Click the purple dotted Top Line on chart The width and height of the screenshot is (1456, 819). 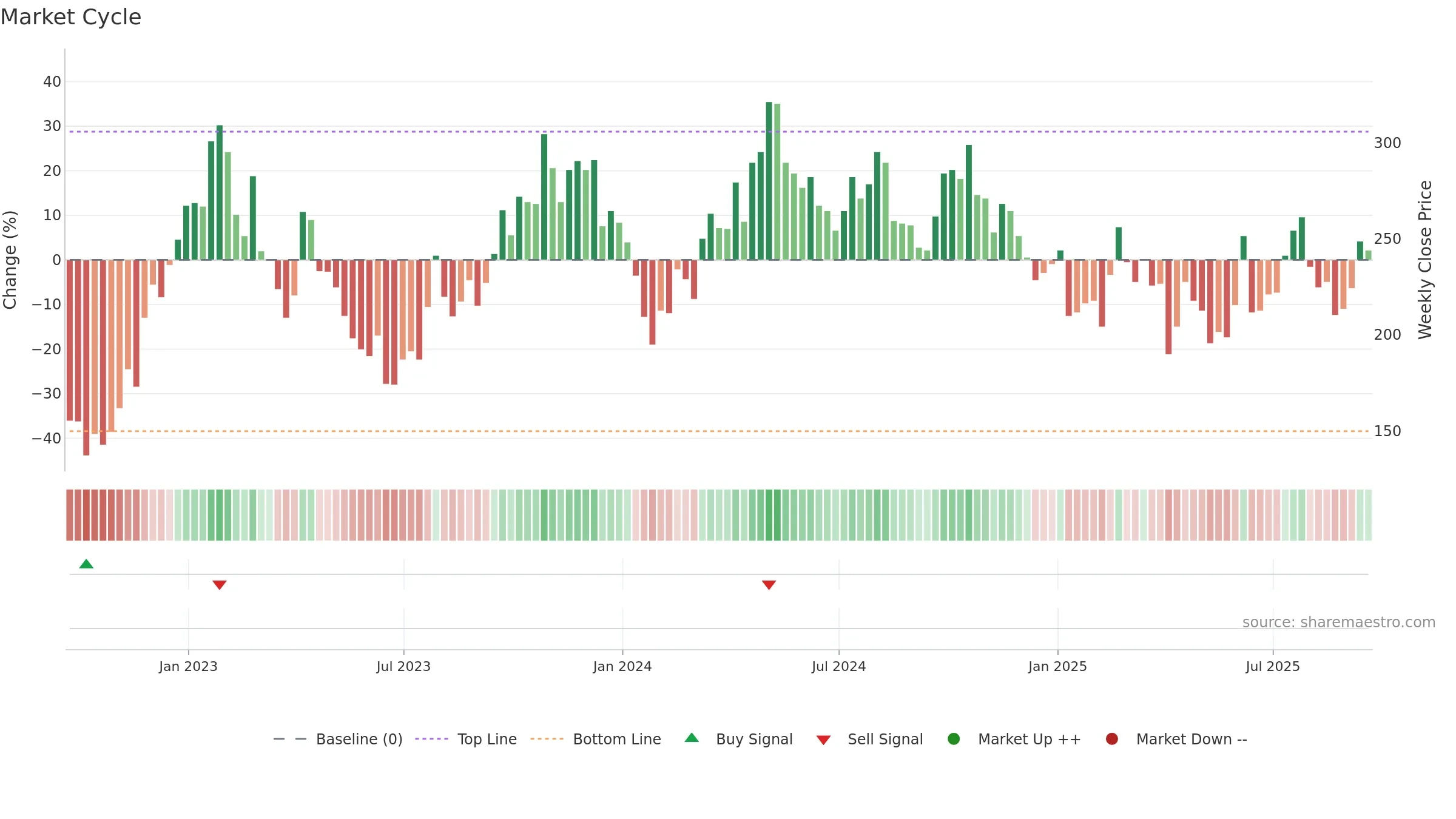[x=720, y=132]
